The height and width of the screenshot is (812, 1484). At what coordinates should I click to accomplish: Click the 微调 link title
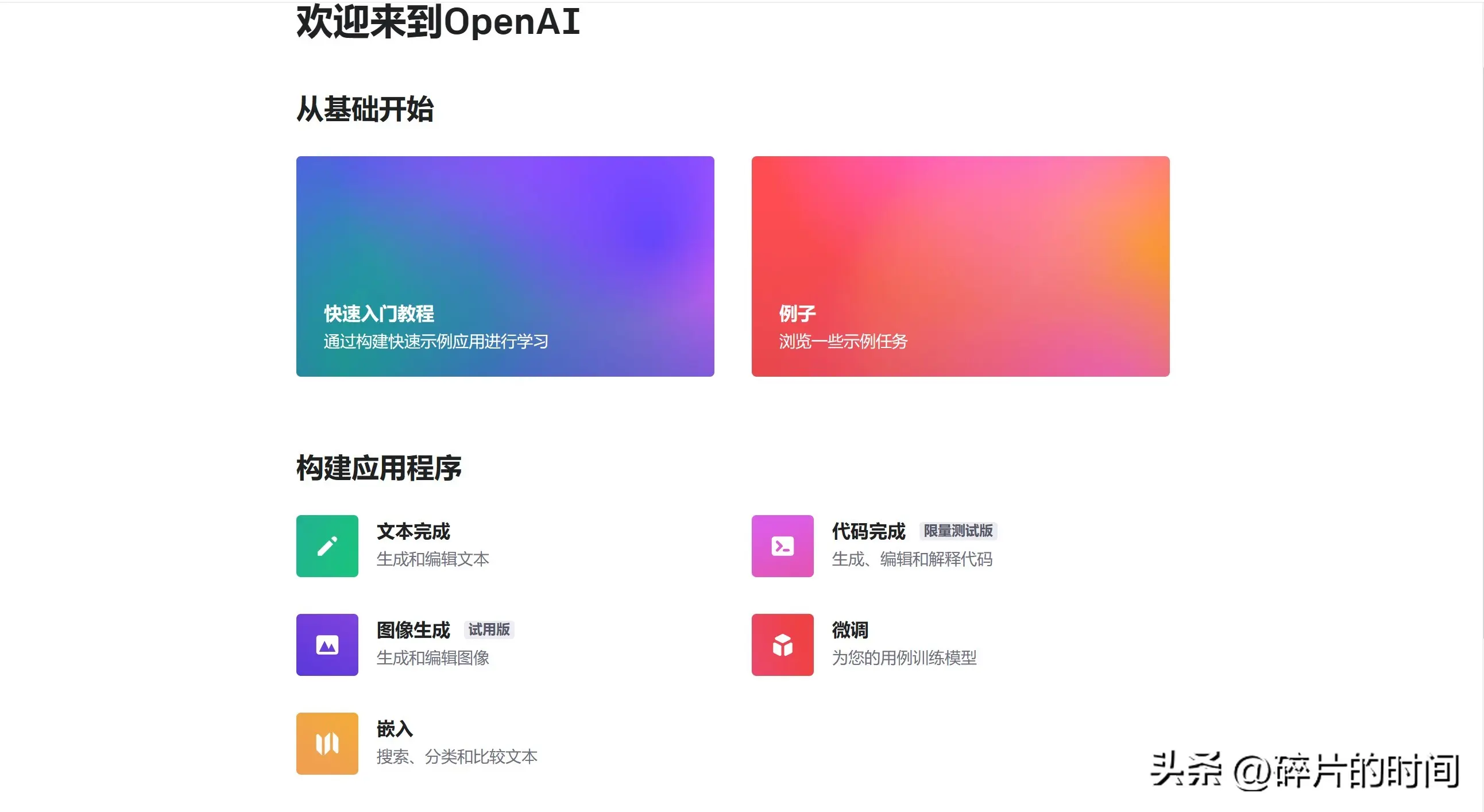pos(851,629)
